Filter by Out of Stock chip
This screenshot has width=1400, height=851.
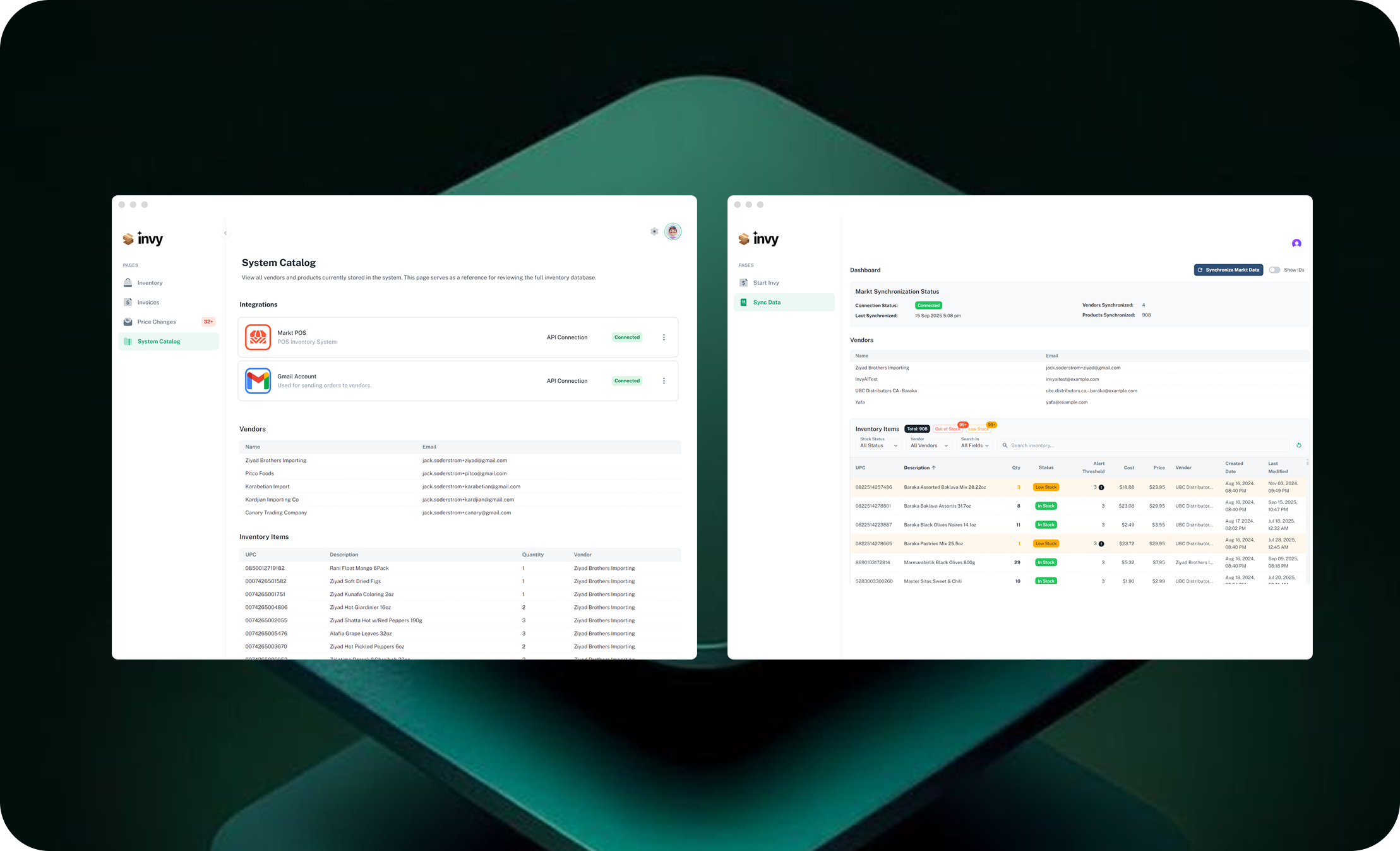click(x=947, y=429)
